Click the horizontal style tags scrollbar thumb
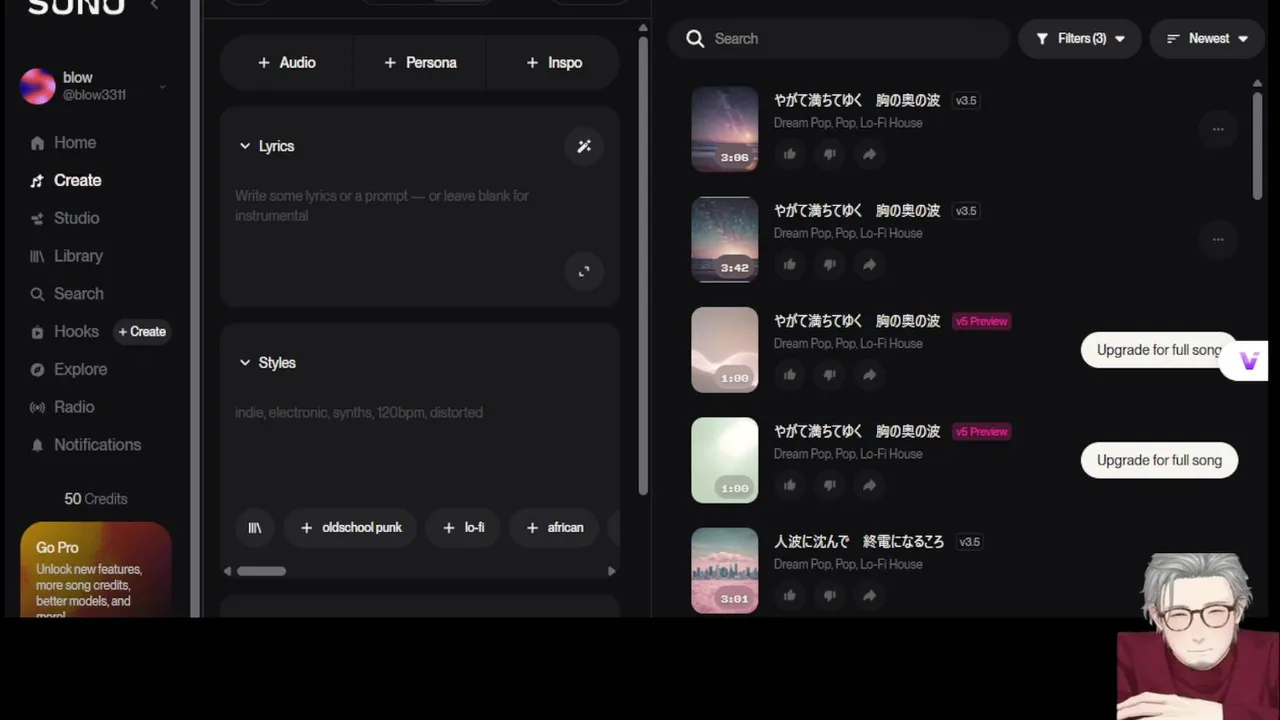Viewport: 1280px width, 720px height. tap(261, 571)
